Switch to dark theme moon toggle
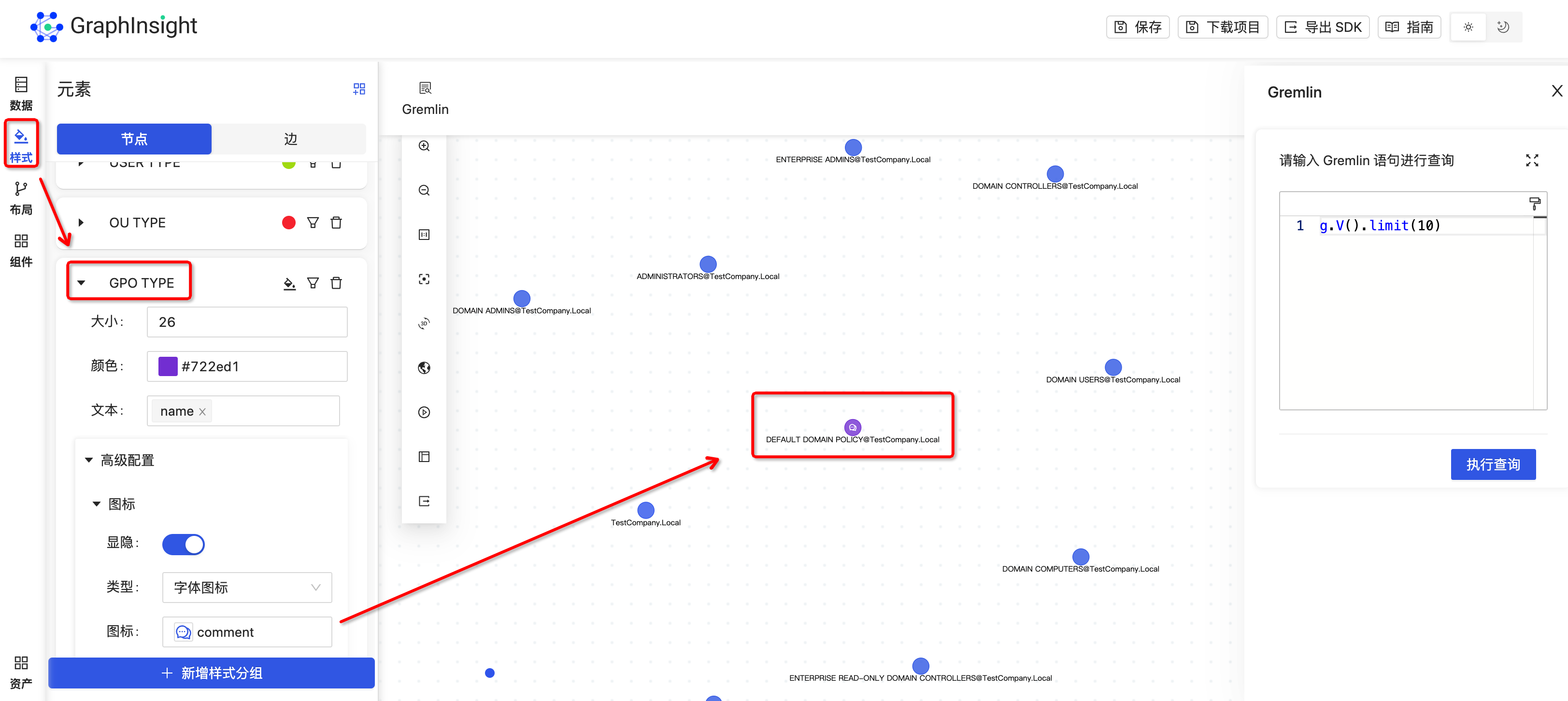 tap(1502, 28)
